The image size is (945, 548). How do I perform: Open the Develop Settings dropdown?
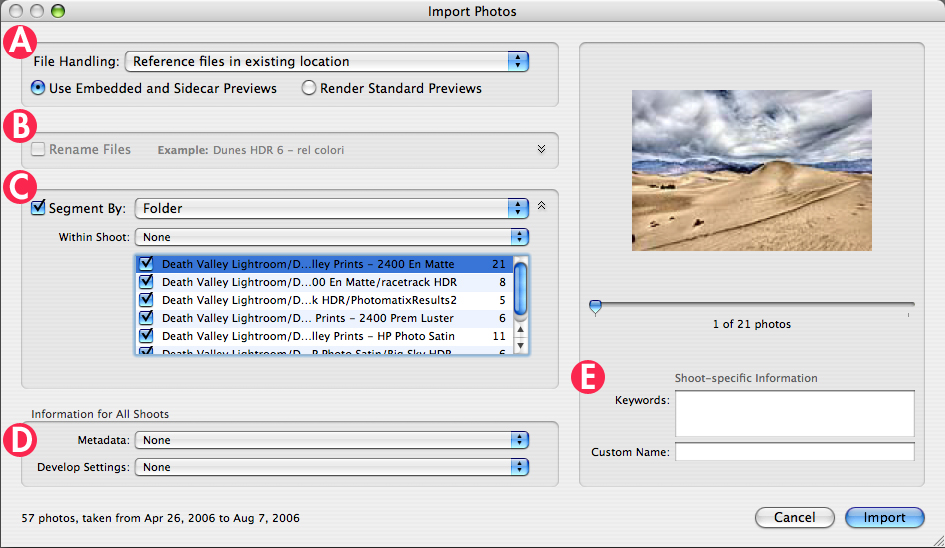pyautogui.click(x=333, y=467)
